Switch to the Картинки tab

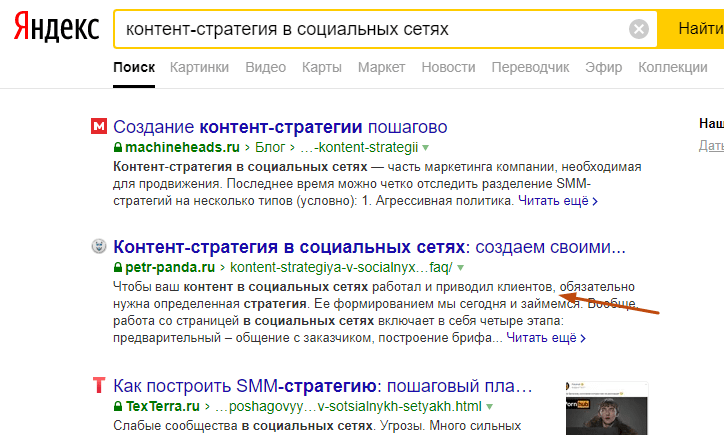coord(199,67)
